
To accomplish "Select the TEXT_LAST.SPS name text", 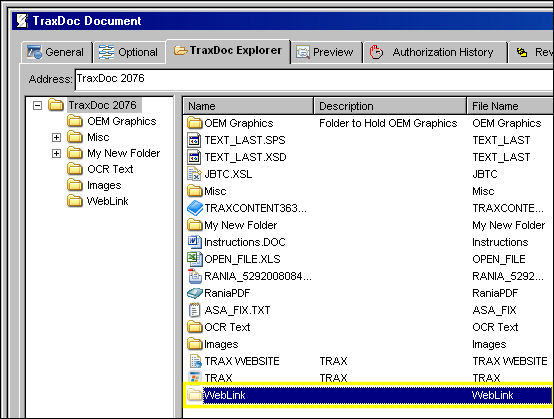I will (x=245, y=140).
